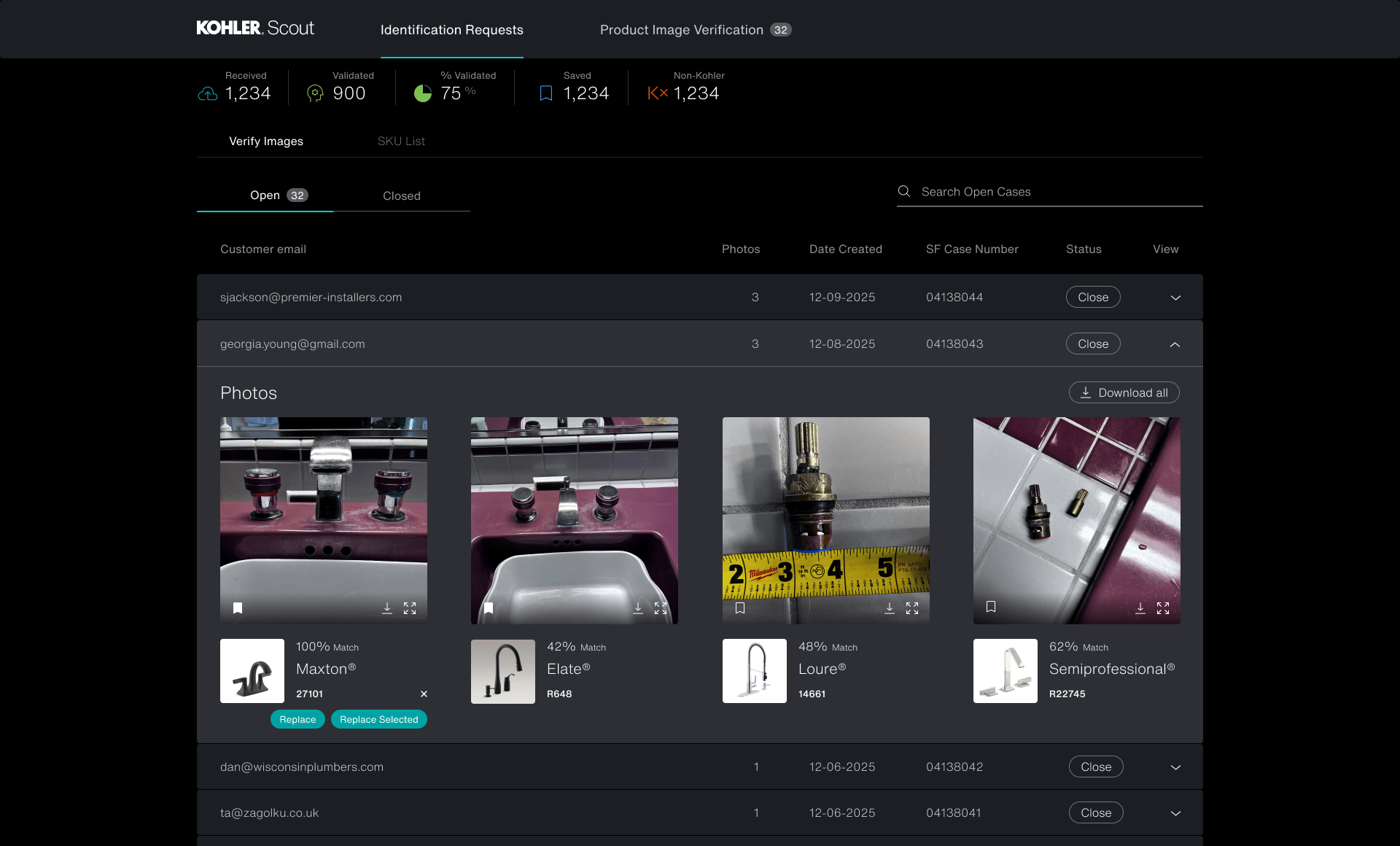Toggle bookmark on the first faucet photo
The height and width of the screenshot is (846, 1400).
point(238,608)
